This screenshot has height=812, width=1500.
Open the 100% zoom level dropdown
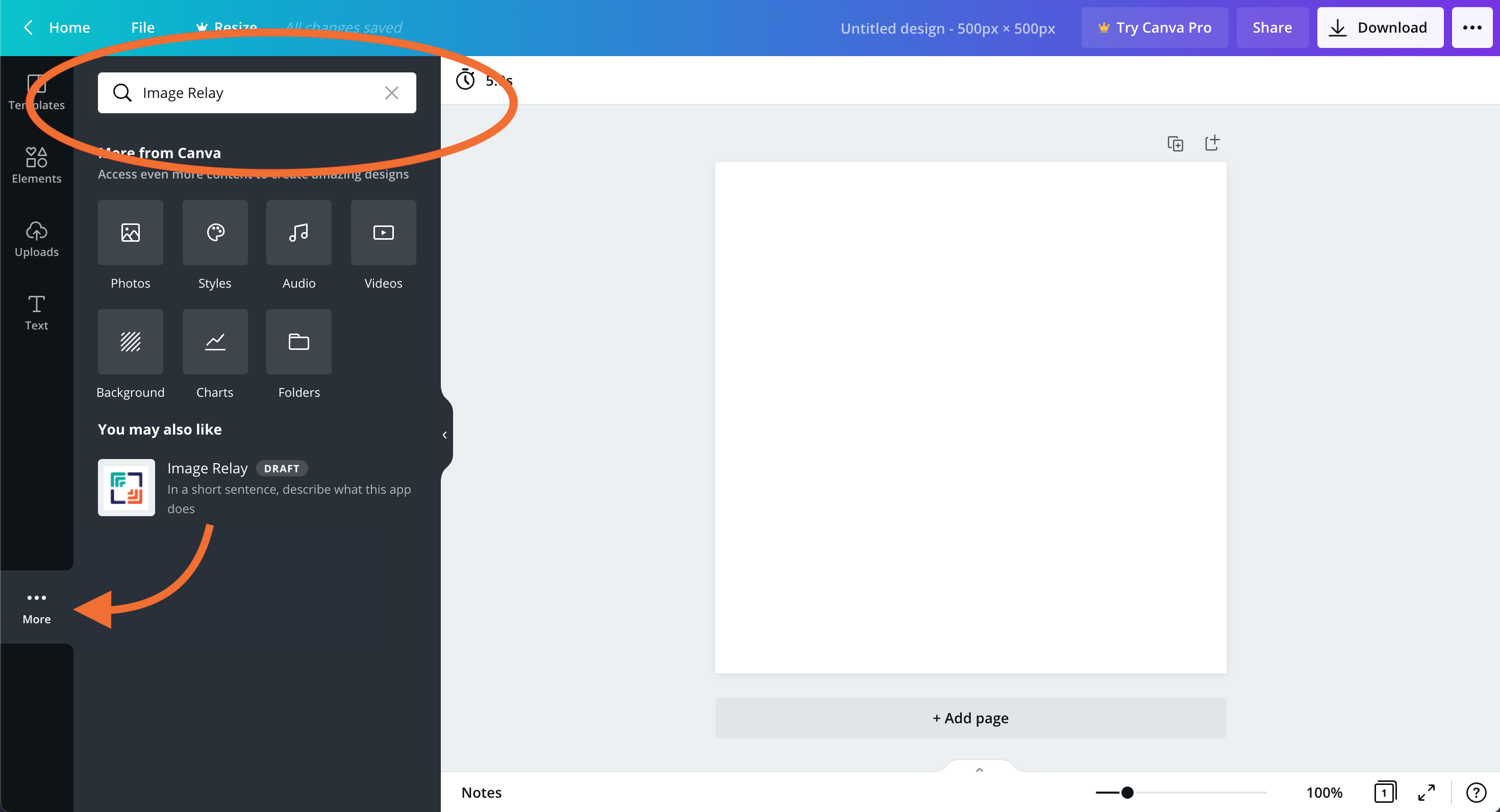click(x=1323, y=792)
